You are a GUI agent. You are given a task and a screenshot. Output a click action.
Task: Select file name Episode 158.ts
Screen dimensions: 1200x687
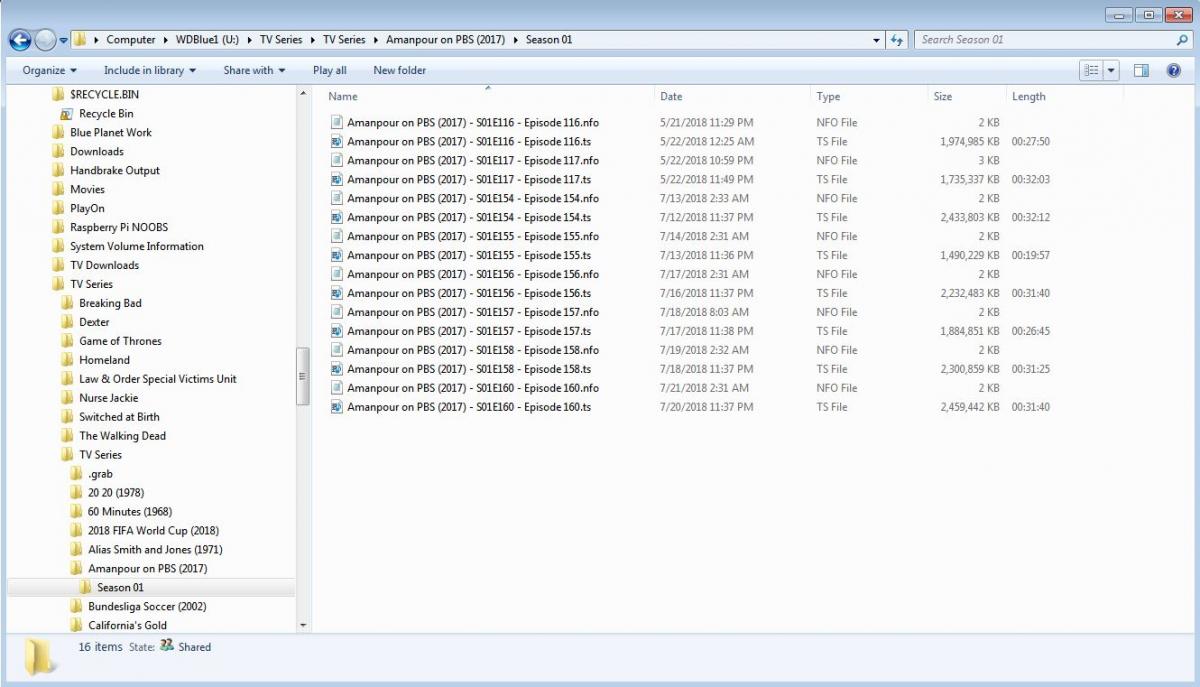(469, 369)
